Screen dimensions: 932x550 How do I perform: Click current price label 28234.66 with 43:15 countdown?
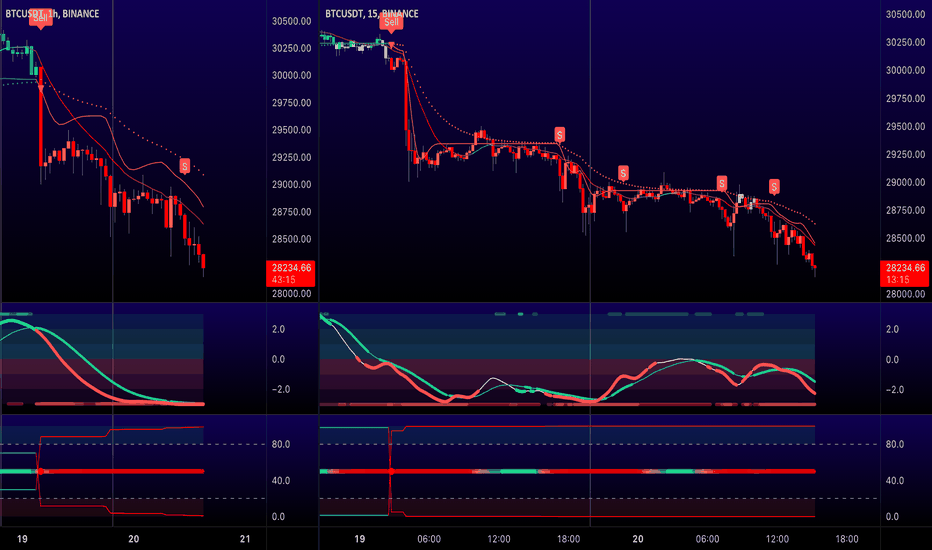pos(291,274)
